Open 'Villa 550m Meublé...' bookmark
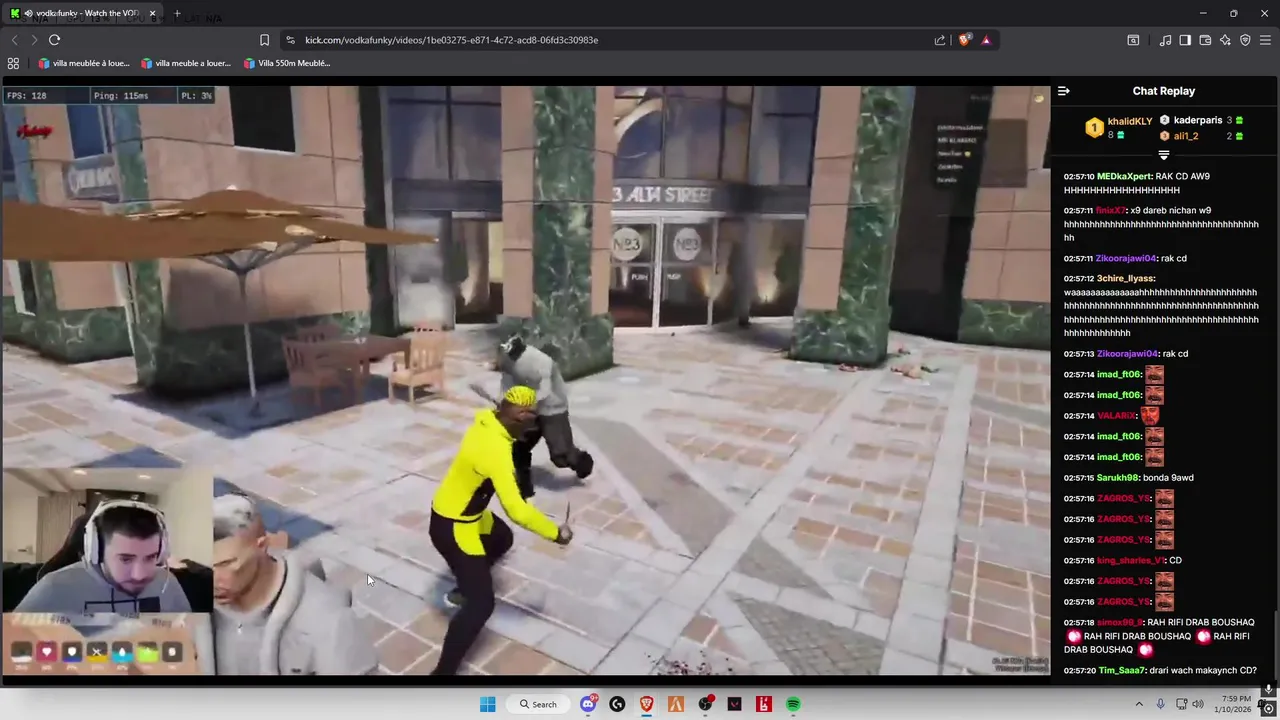Screen dimensions: 1280x720 coord(287,63)
